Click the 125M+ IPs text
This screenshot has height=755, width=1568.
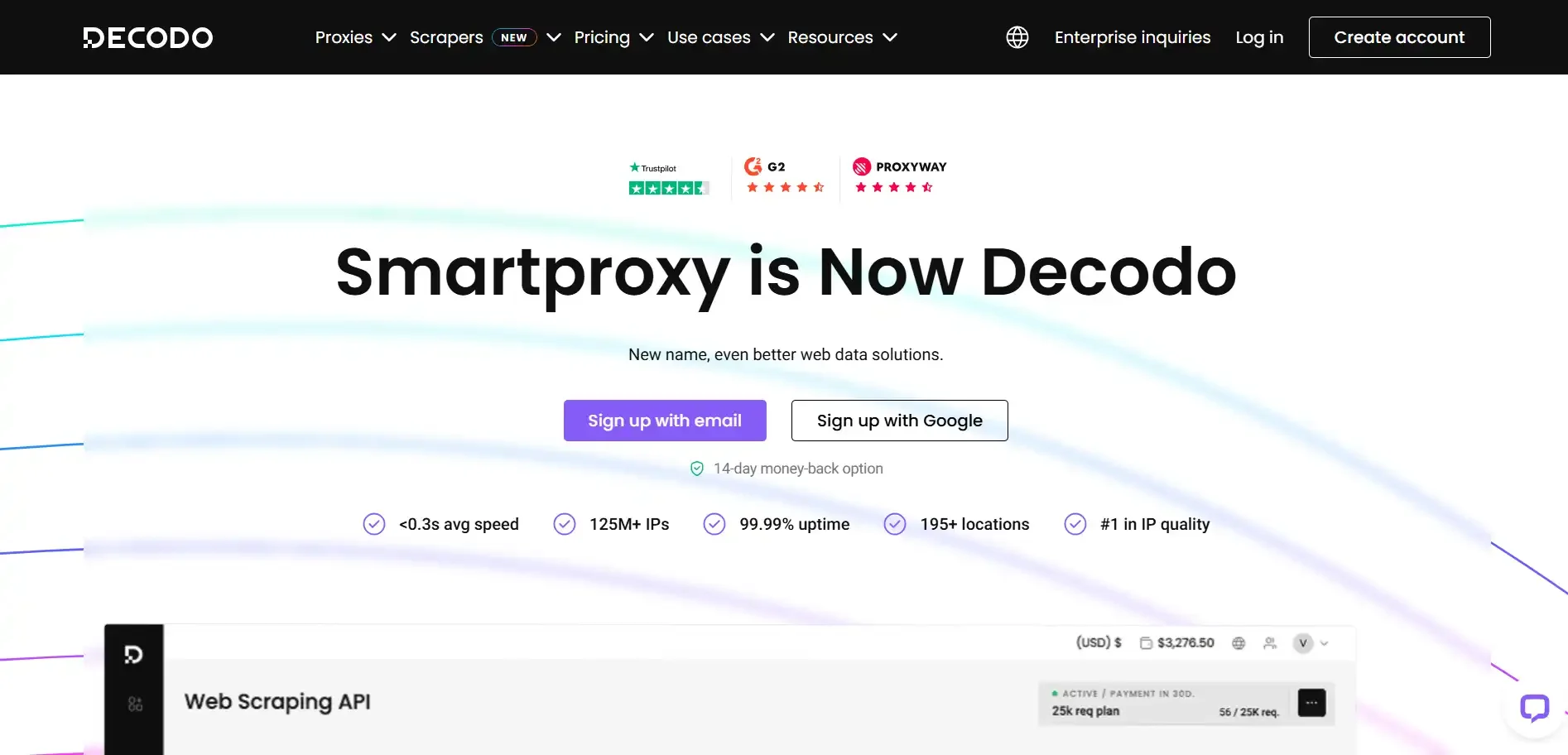(629, 524)
